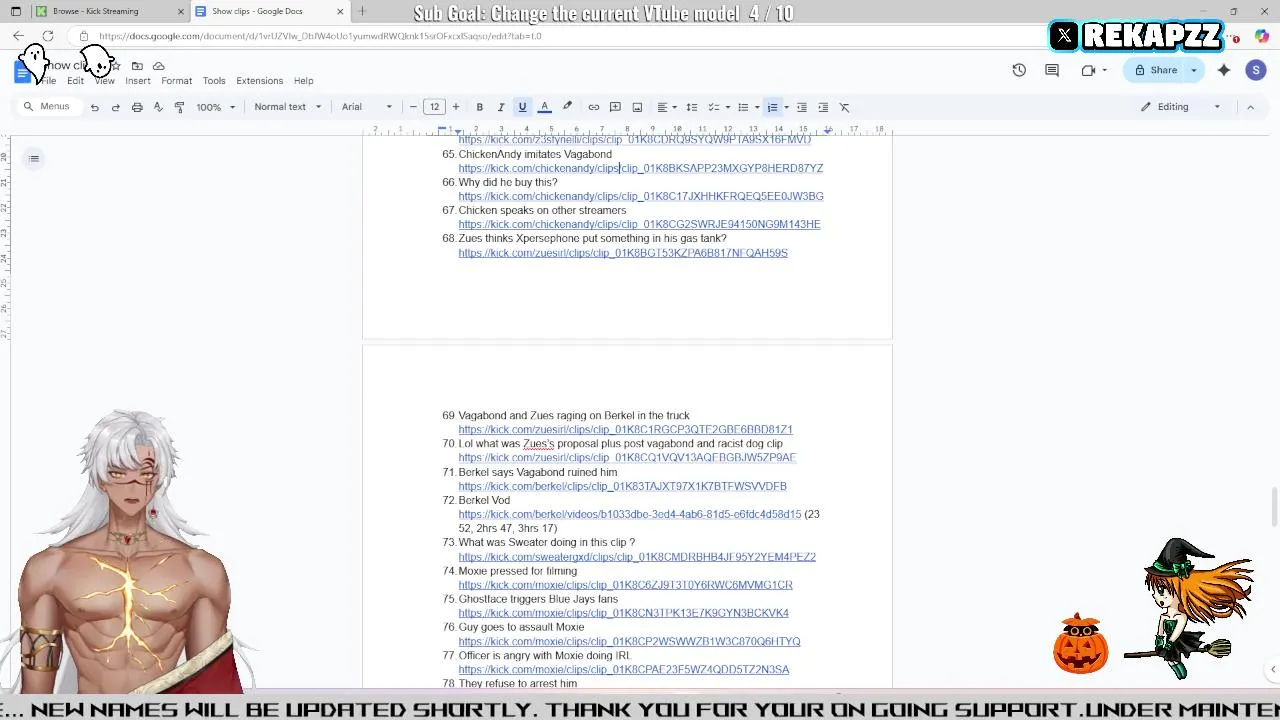This screenshot has width=1280, height=720.
Task: Check document cloud save status icon
Action: click(x=158, y=66)
